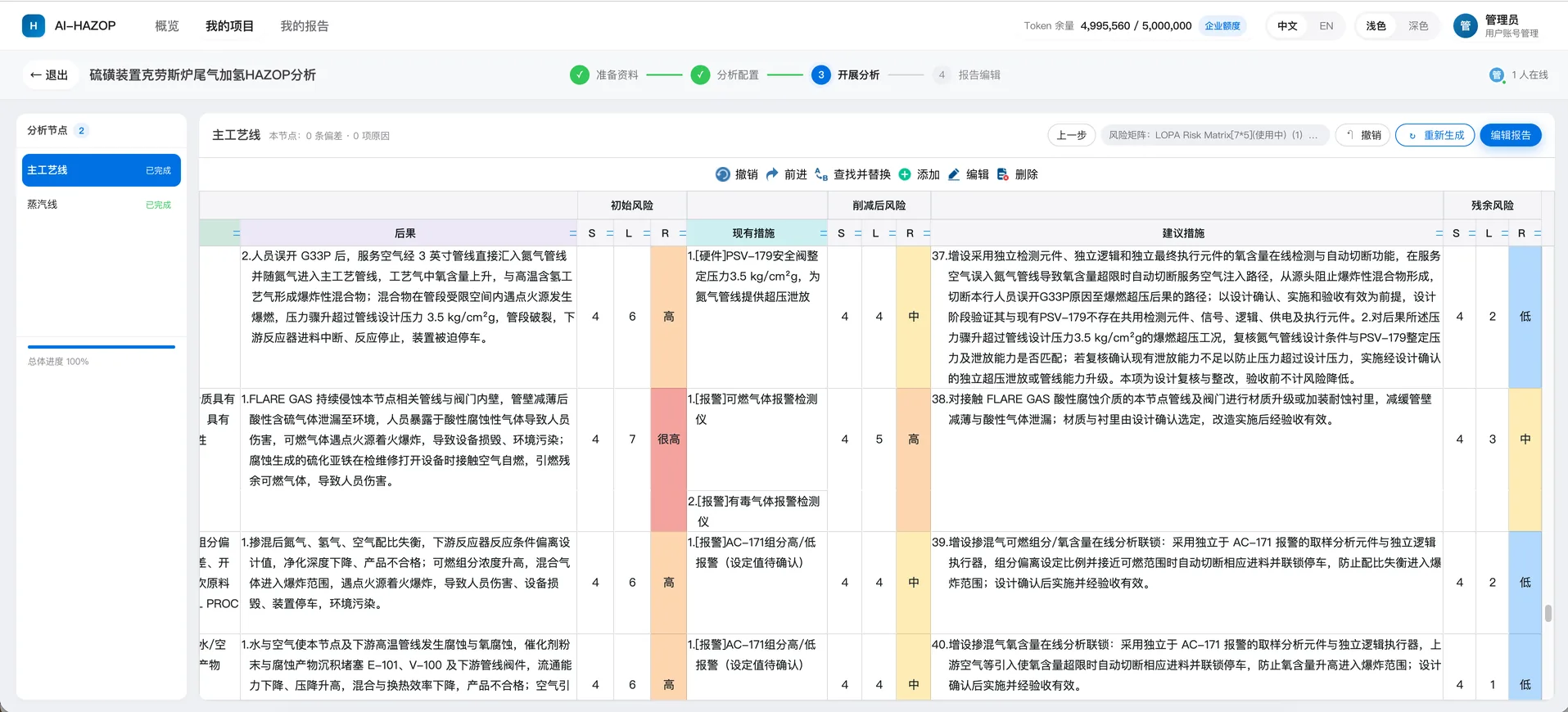Click the 1.[硬件]PSV-179安全阀 existing measure cell
The height and width of the screenshot is (712, 1568).
click(757, 317)
